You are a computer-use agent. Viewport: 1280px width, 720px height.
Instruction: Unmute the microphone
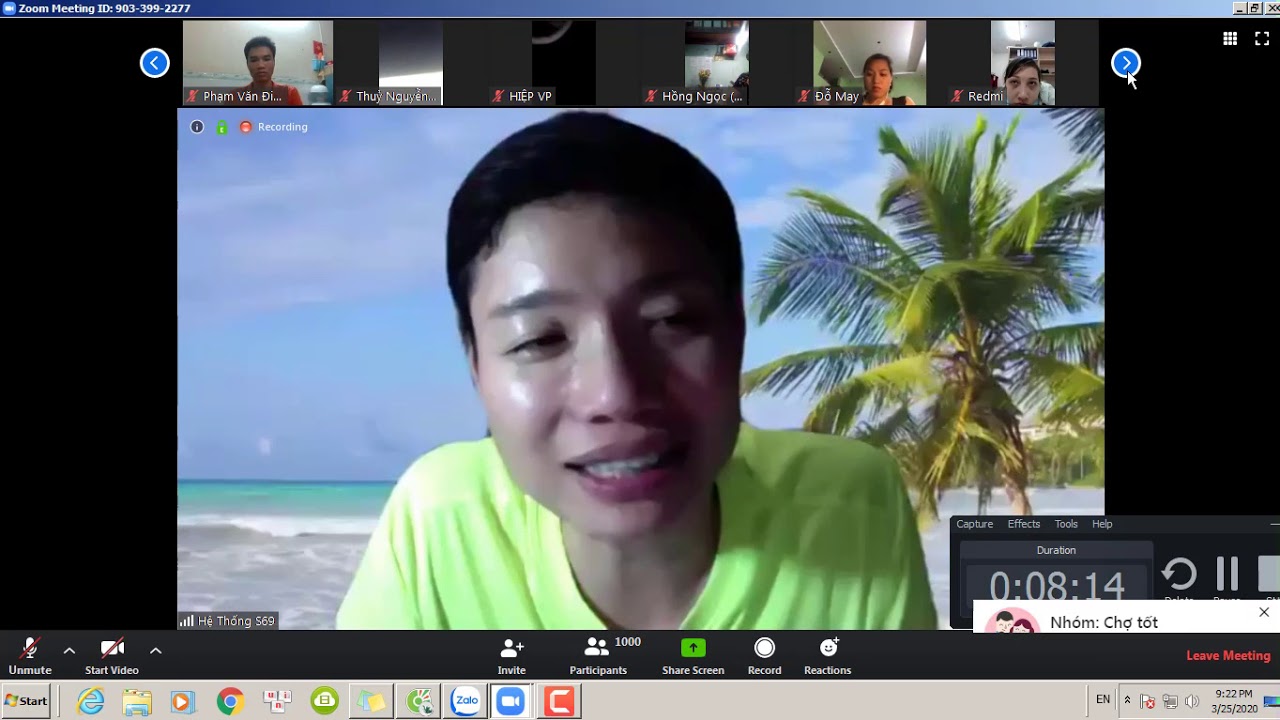(x=30, y=656)
